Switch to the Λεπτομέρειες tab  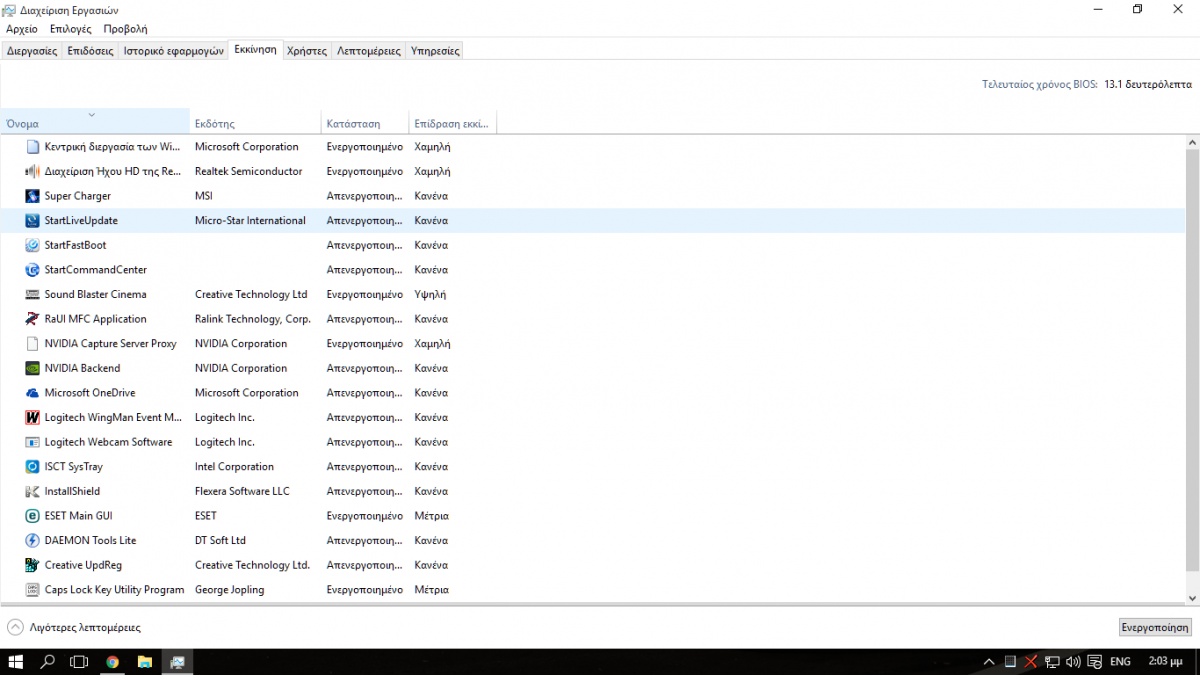pyautogui.click(x=369, y=50)
